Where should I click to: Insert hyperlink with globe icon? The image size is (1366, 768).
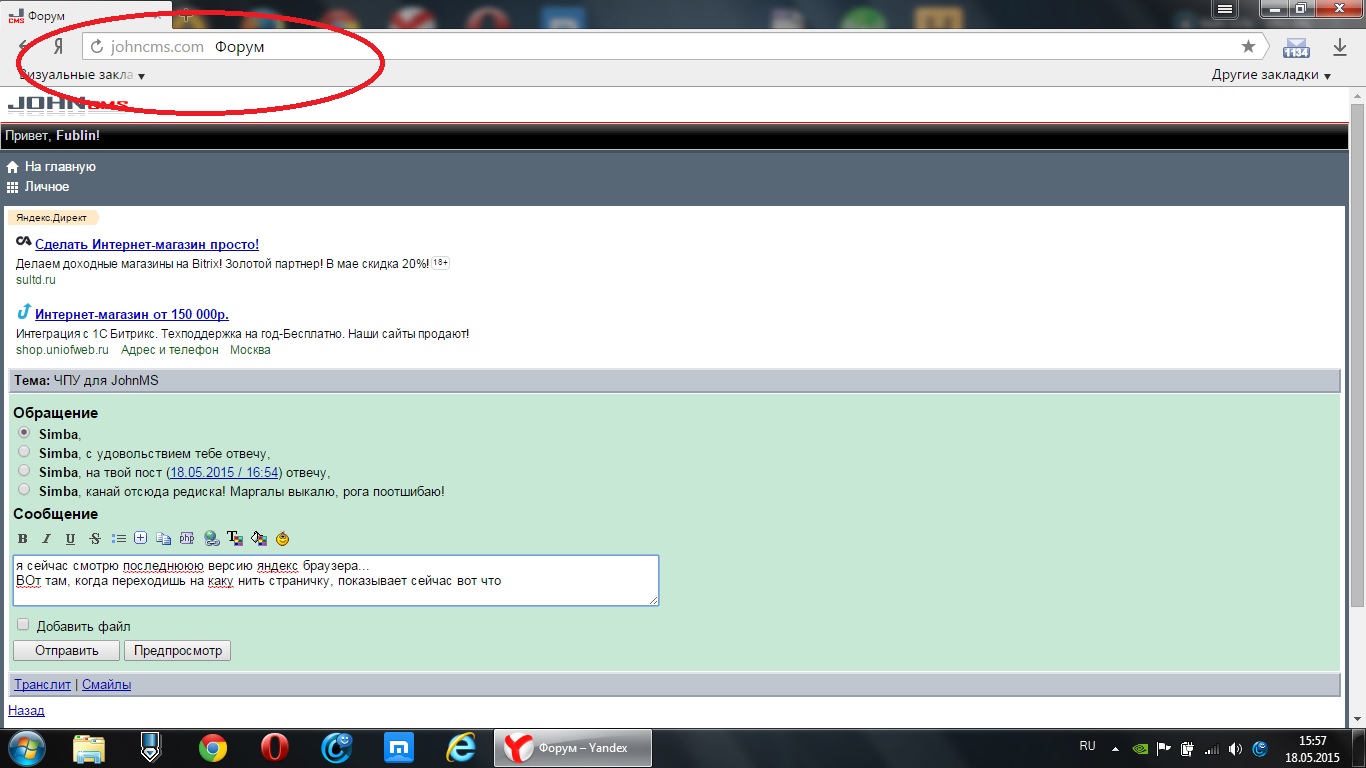coord(211,539)
